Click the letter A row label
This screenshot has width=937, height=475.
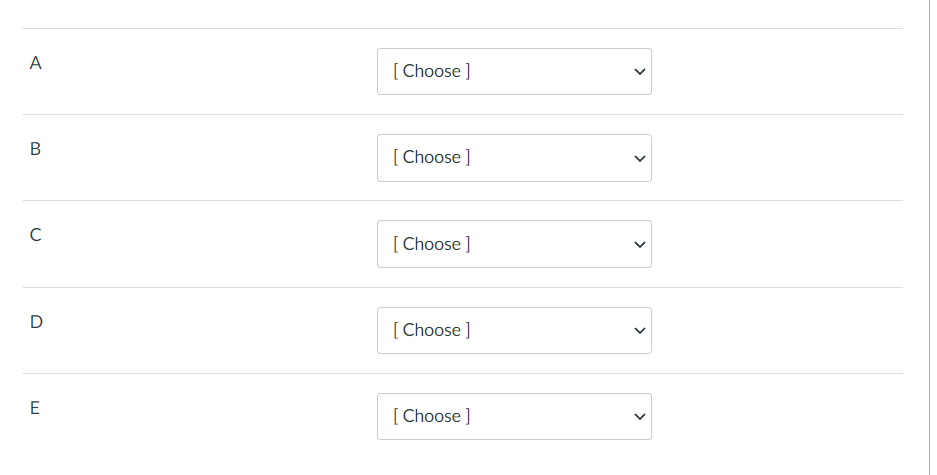point(36,63)
